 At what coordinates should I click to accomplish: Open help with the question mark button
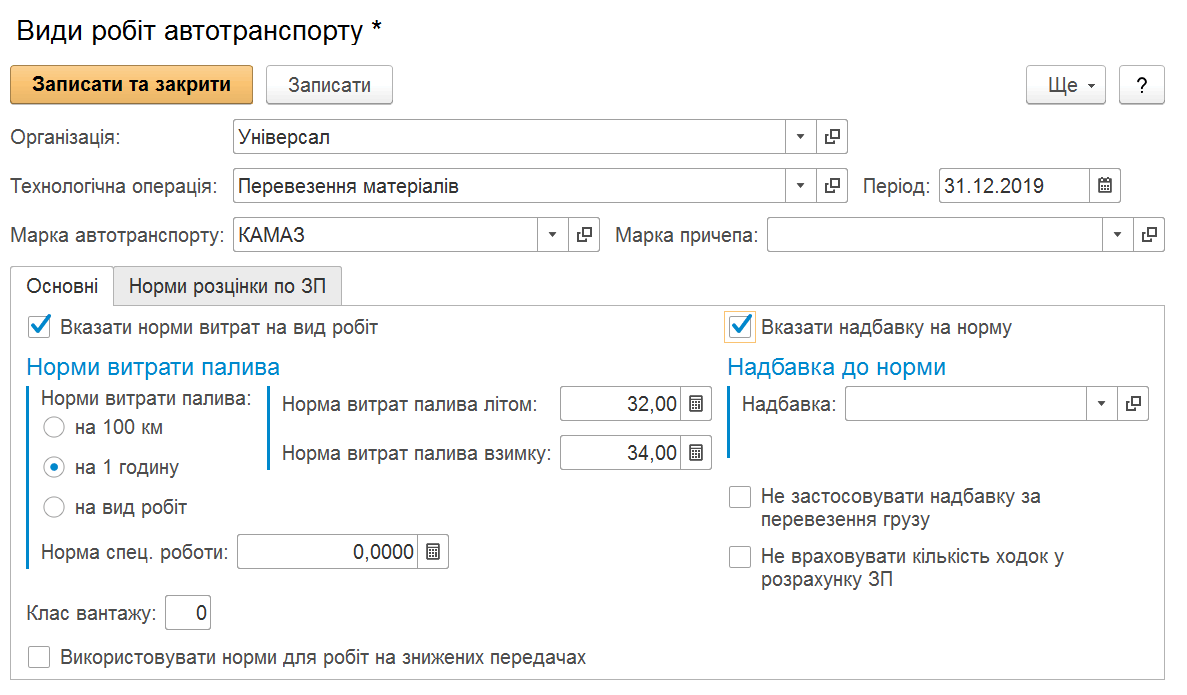pos(1142,85)
